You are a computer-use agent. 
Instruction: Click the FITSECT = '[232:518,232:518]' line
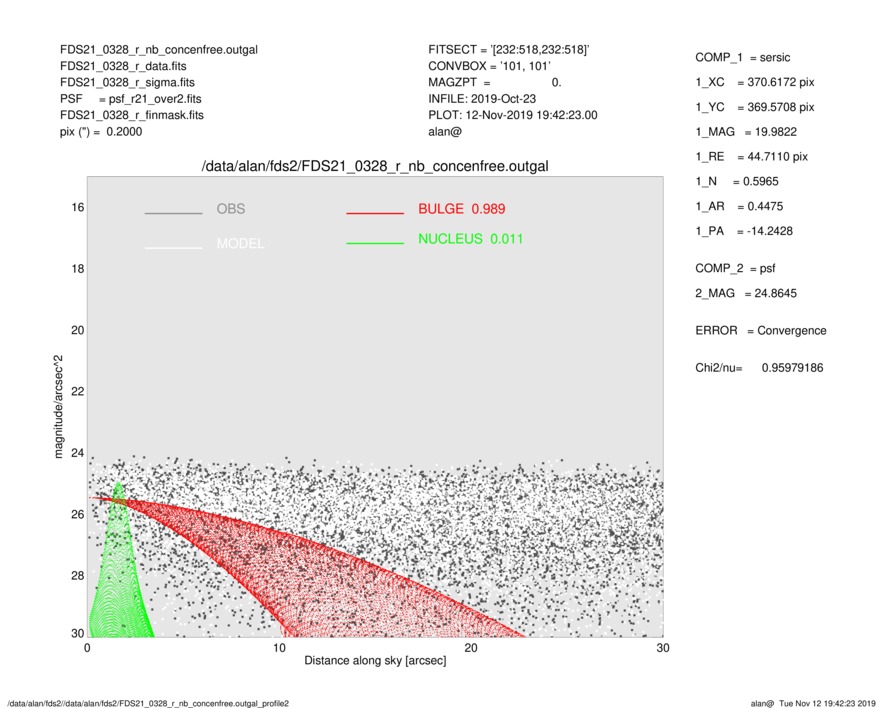coord(509,50)
